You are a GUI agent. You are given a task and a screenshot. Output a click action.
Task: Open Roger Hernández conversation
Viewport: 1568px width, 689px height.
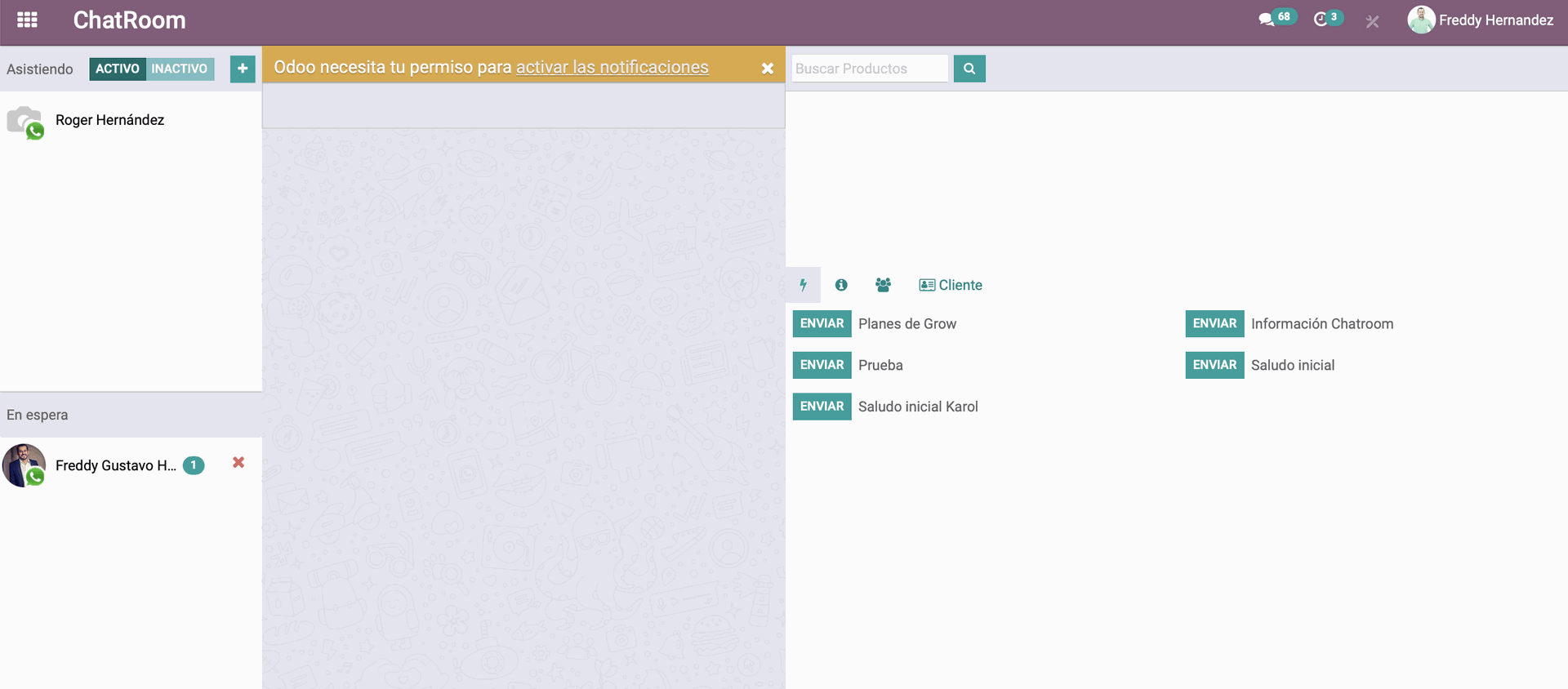109,120
